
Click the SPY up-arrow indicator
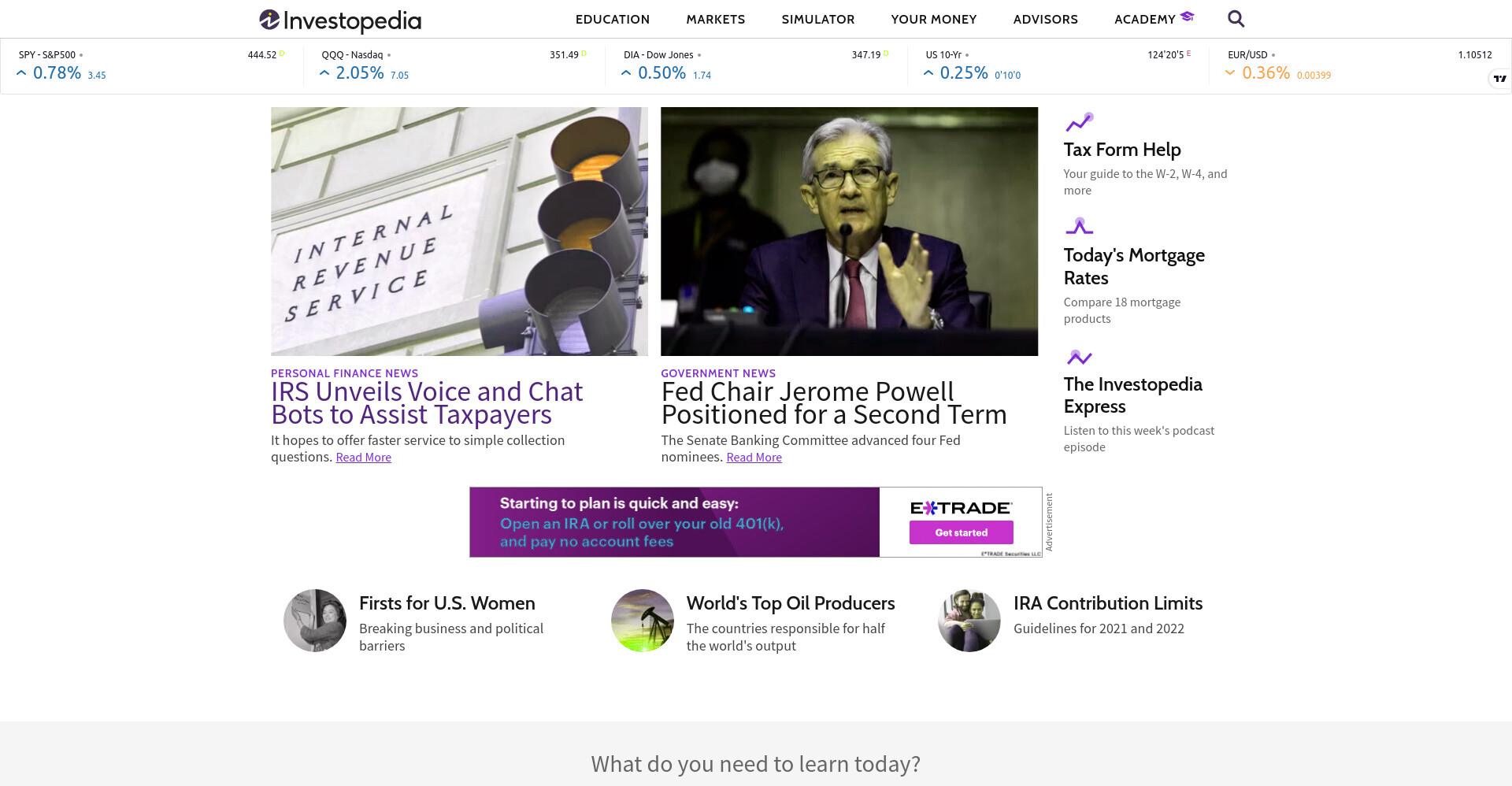point(21,73)
